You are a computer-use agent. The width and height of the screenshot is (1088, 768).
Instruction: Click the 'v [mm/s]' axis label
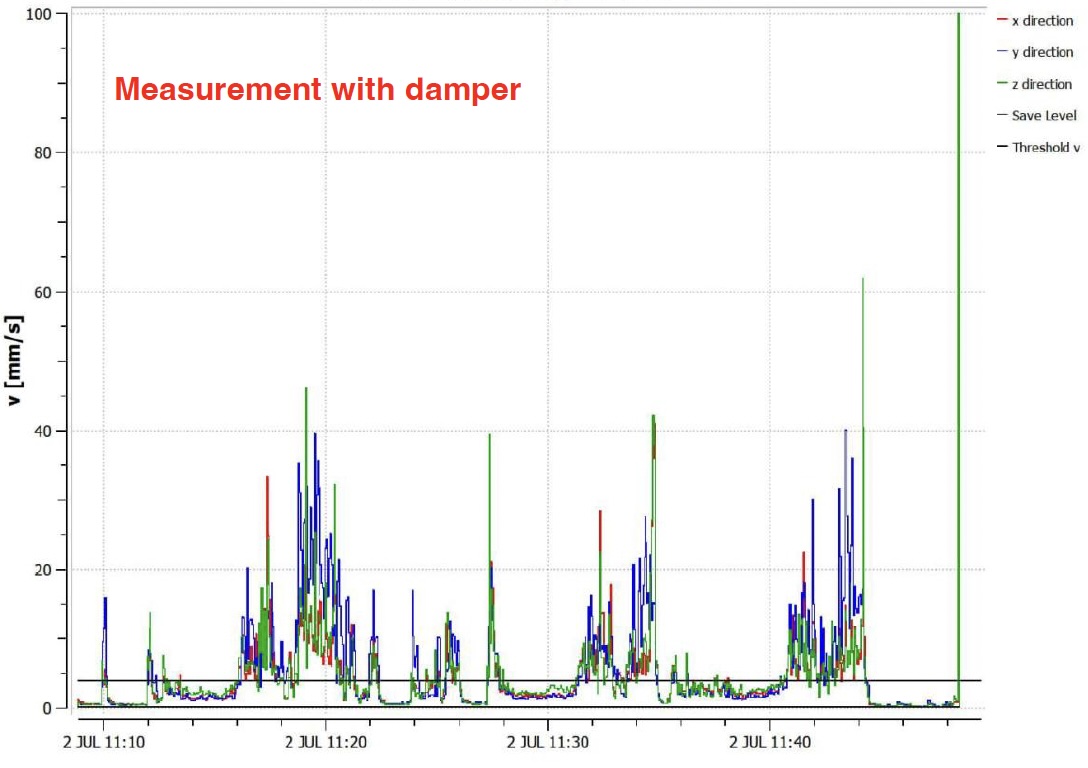14,361
